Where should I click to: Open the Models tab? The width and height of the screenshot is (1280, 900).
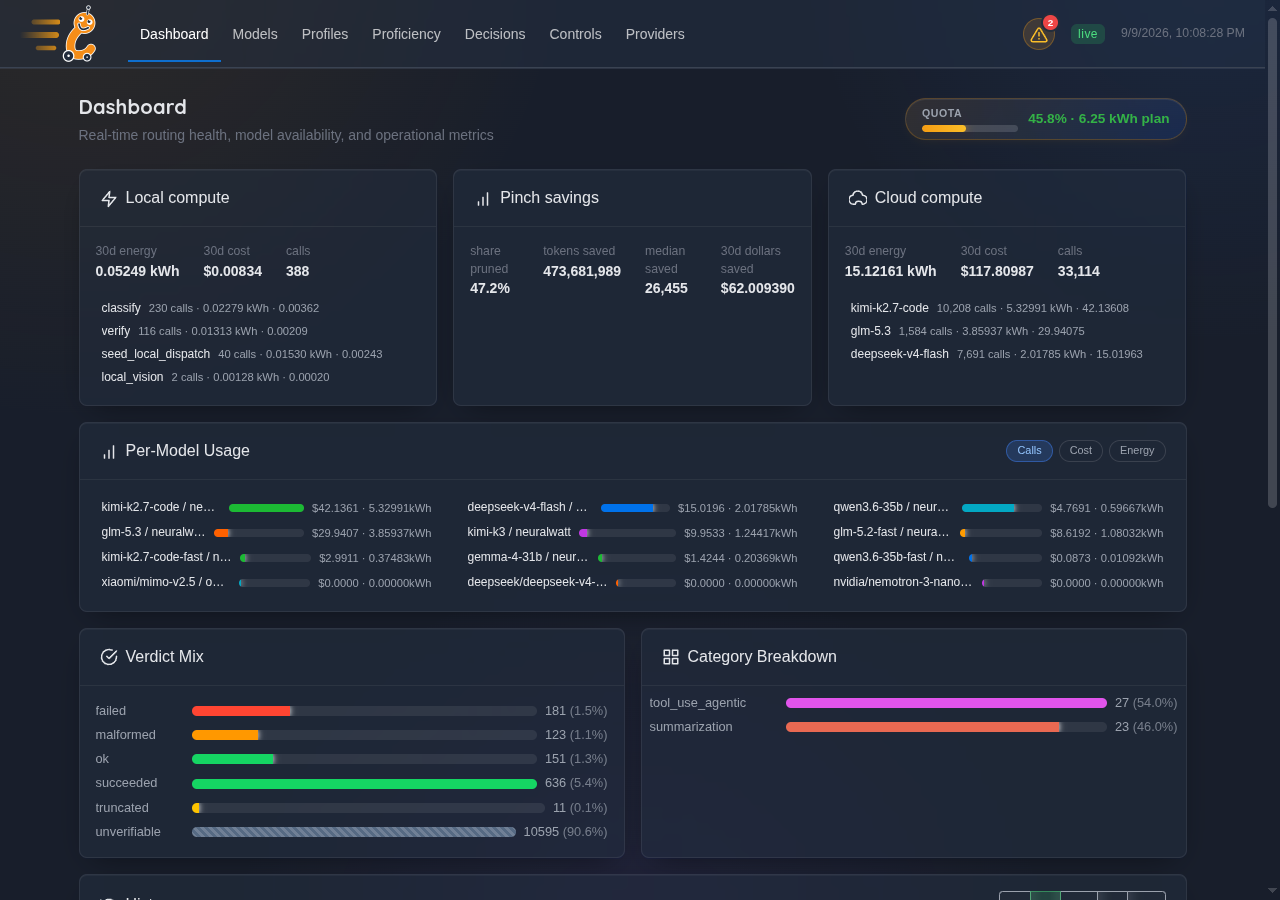[255, 34]
